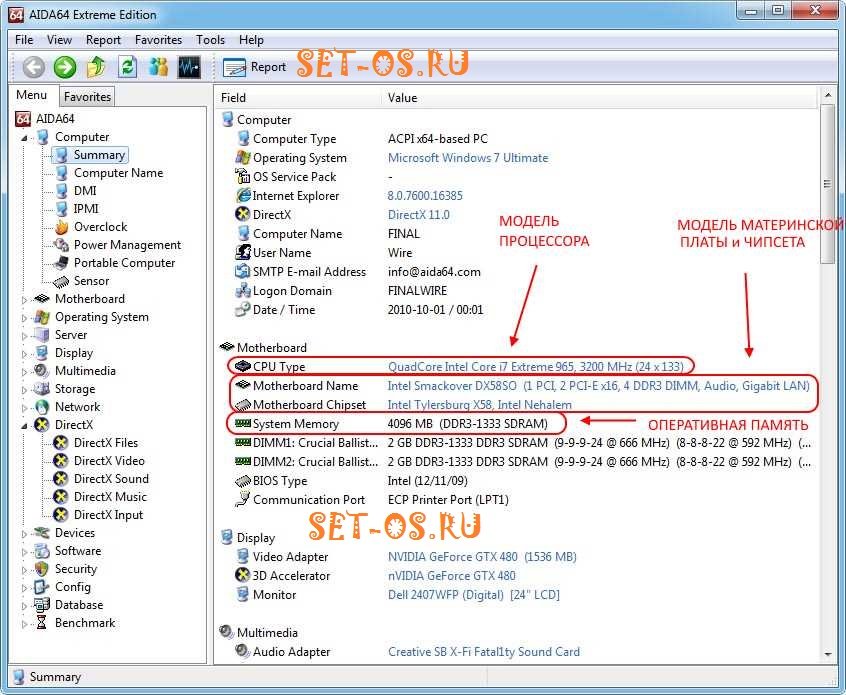
Task: Switch to the Favorites tab
Action: tap(87, 97)
